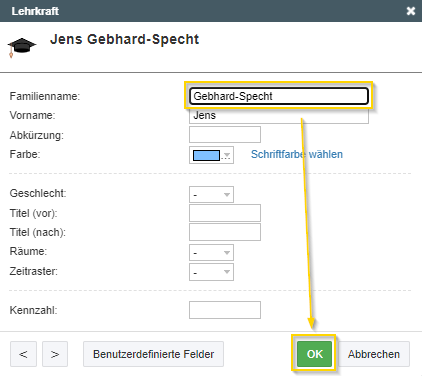Viewport: 422px width, 376px height.
Task: Expand the Geschlecht dropdown
Action: (211, 194)
